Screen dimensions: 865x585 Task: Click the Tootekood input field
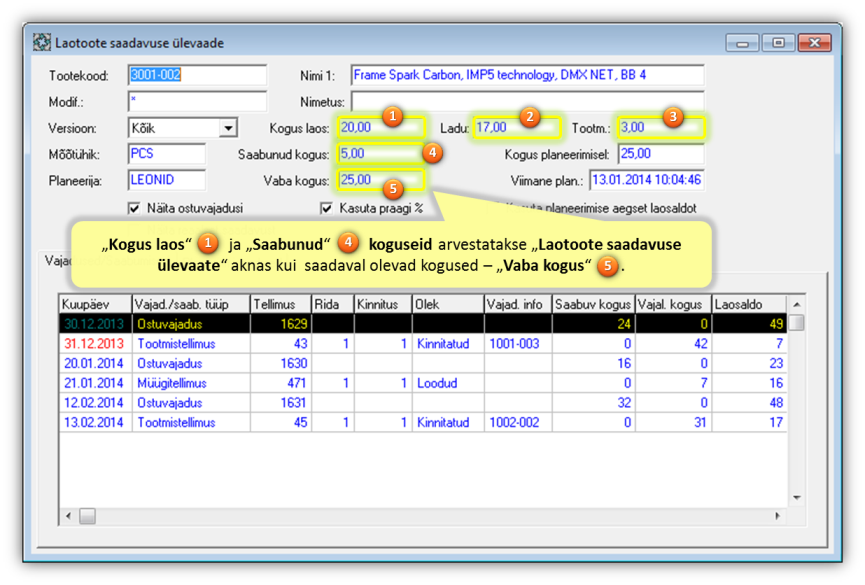pyautogui.click(x=197, y=75)
